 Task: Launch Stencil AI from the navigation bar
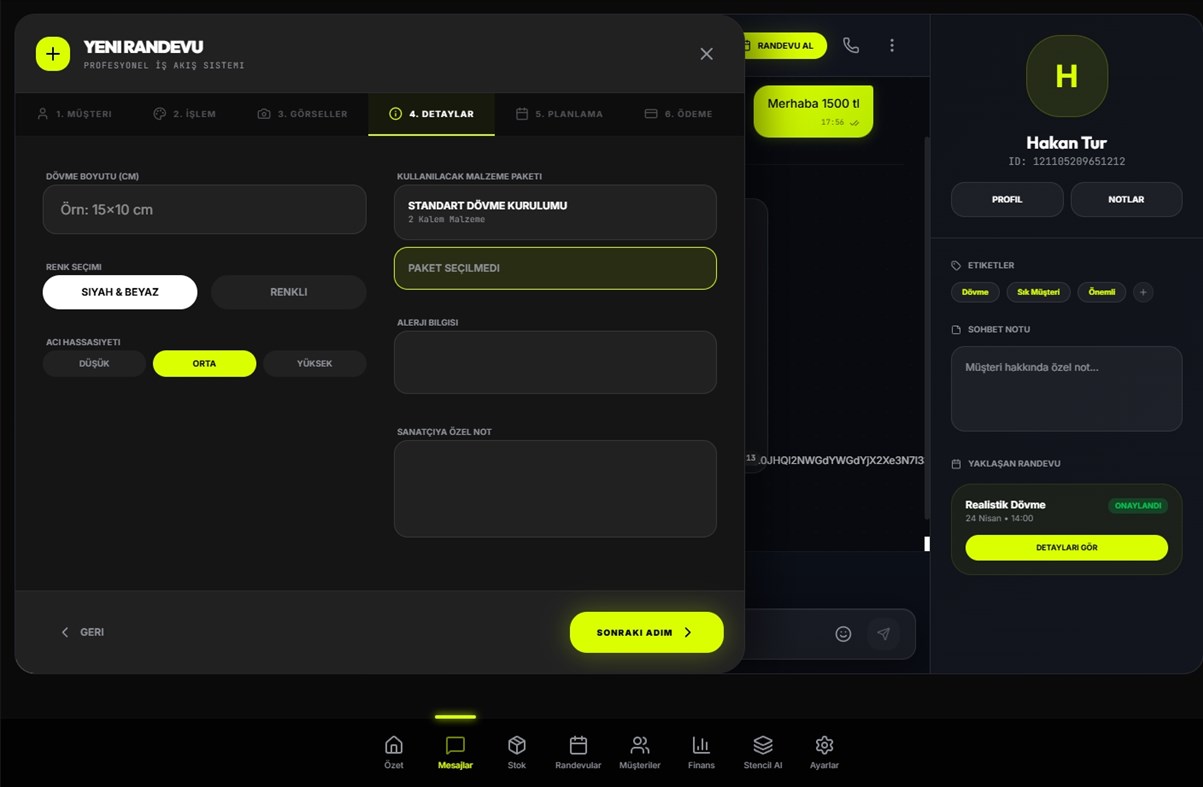pyautogui.click(x=763, y=752)
